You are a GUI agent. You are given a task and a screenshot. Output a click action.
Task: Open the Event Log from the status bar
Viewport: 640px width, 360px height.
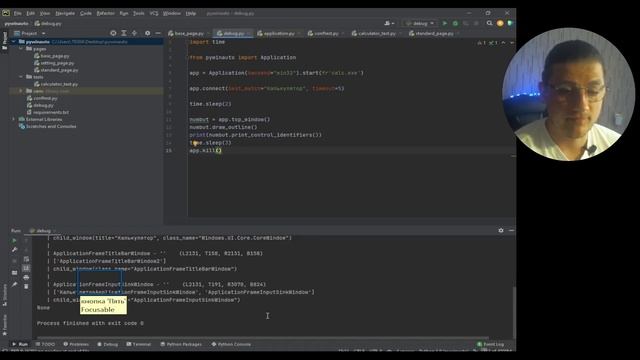[491, 344]
